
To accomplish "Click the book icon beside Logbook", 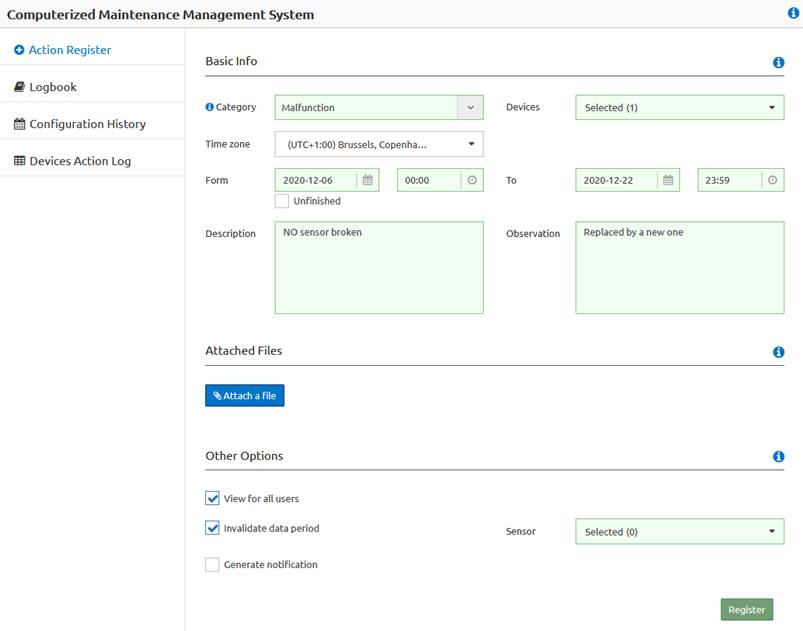I will click(x=19, y=87).
